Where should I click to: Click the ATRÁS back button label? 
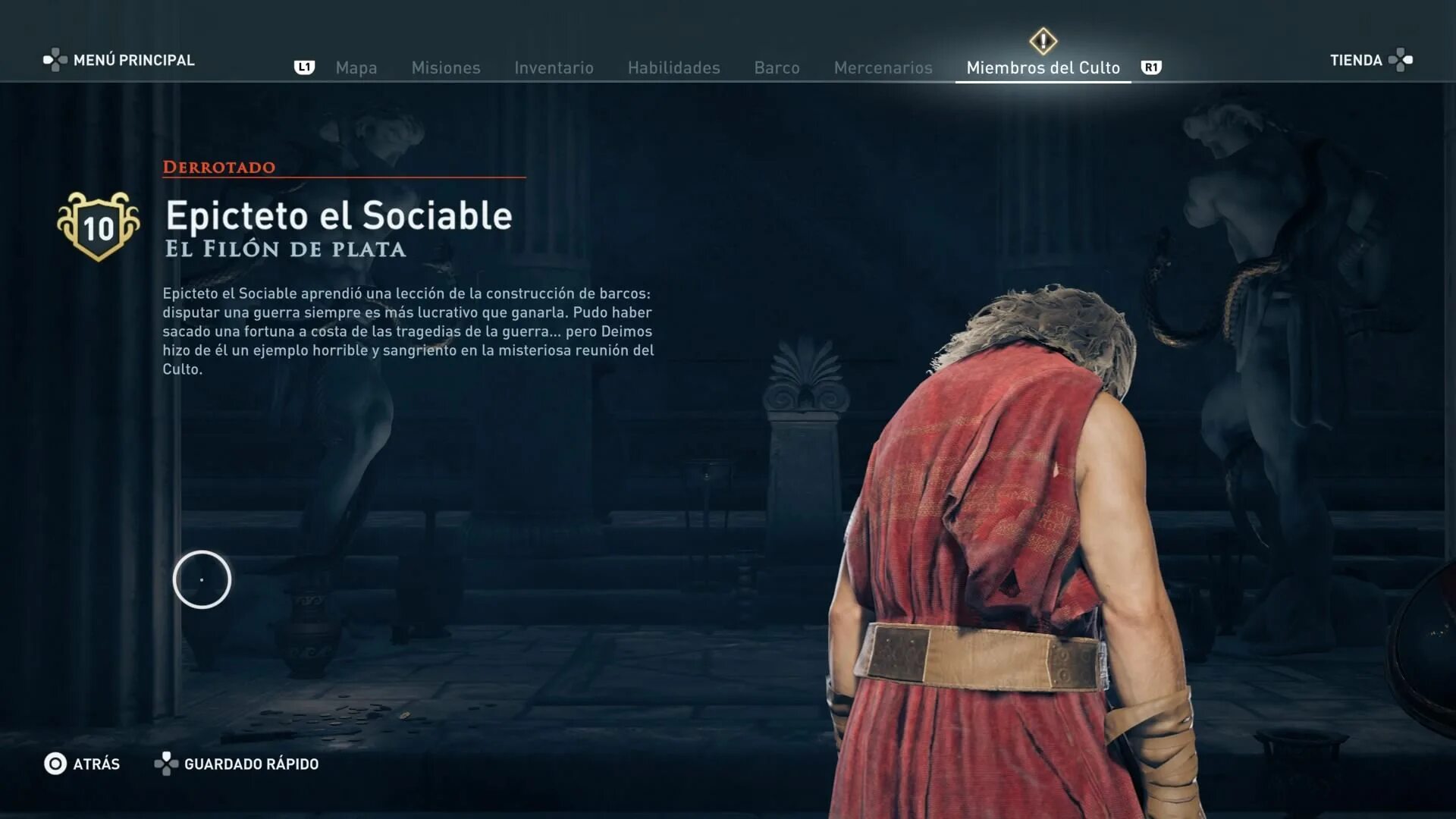[x=96, y=764]
